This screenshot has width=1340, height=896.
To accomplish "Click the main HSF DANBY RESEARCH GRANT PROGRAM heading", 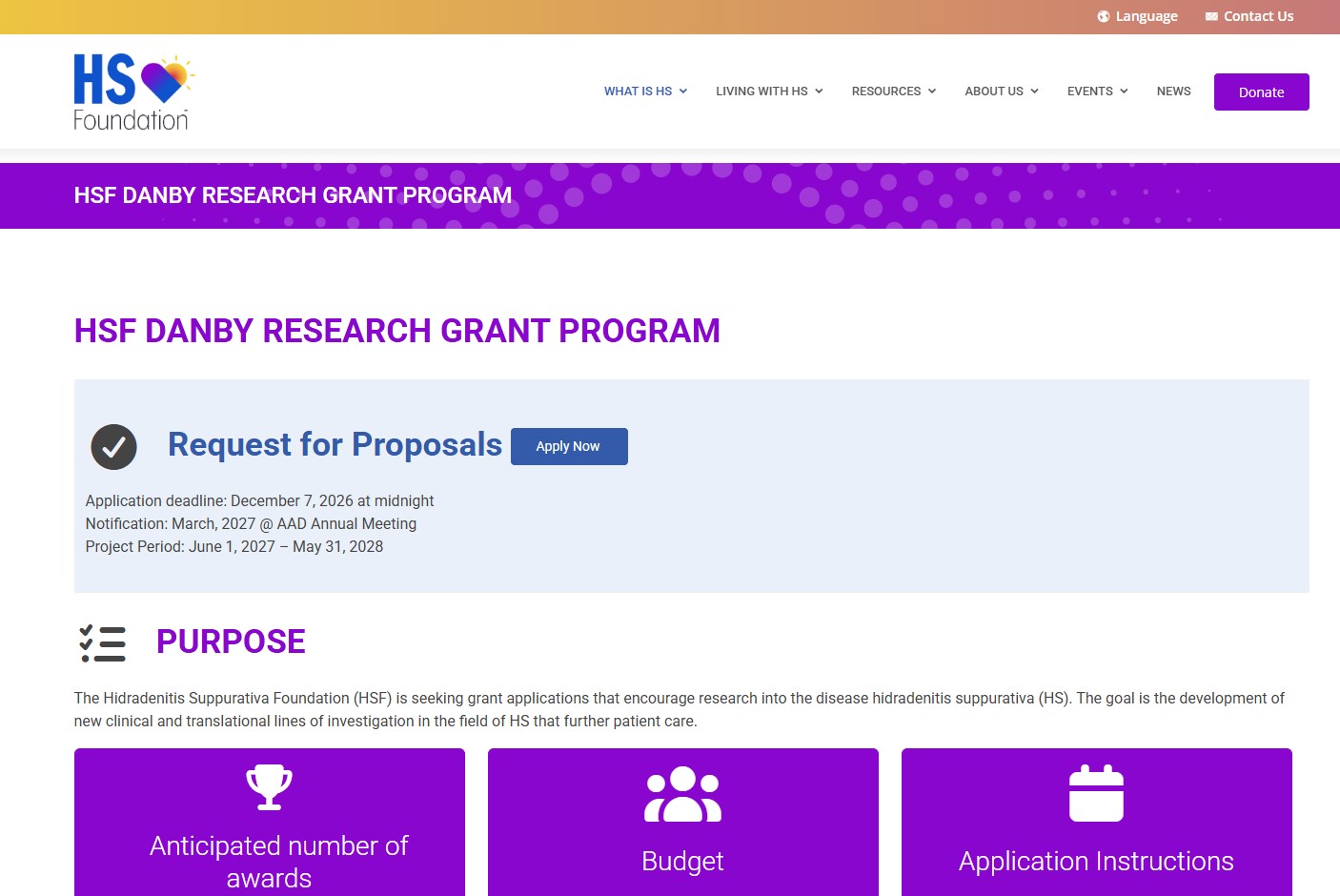I will (397, 331).
